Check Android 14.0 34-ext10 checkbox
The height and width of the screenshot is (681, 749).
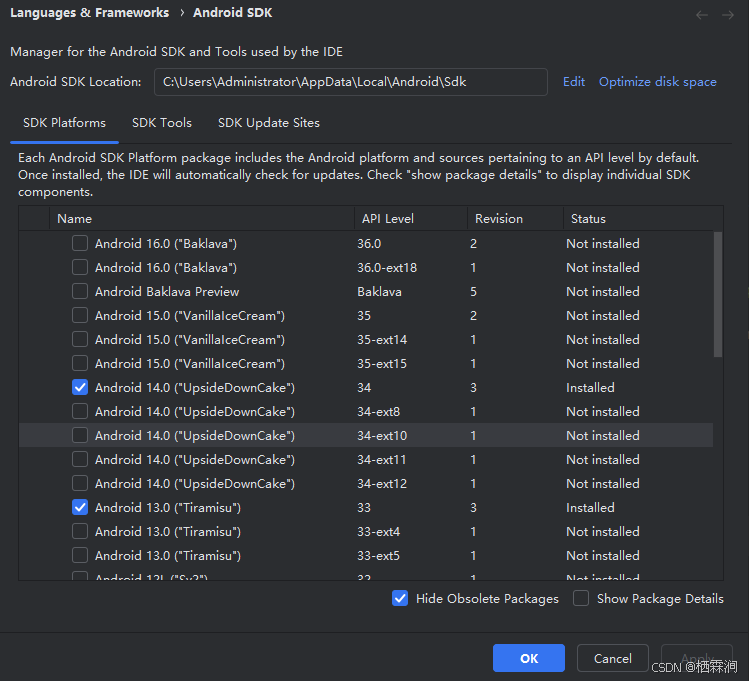(80, 435)
